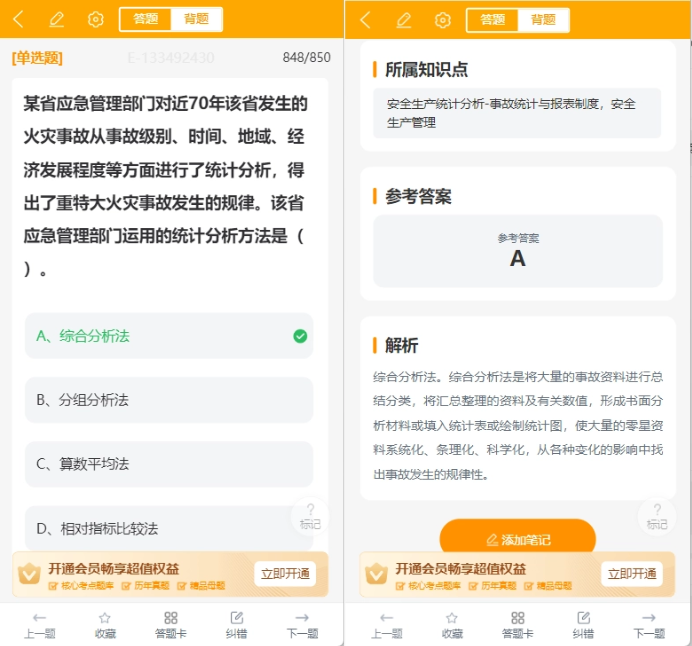
Task: Choose option D、相对指标比较法
Action: pyautogui.click(x=169, y=528)
